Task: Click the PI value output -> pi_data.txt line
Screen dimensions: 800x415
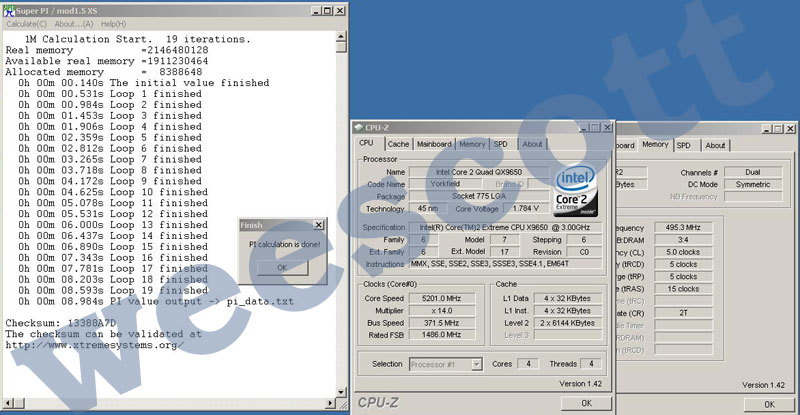Action: (x=156, y=302)
